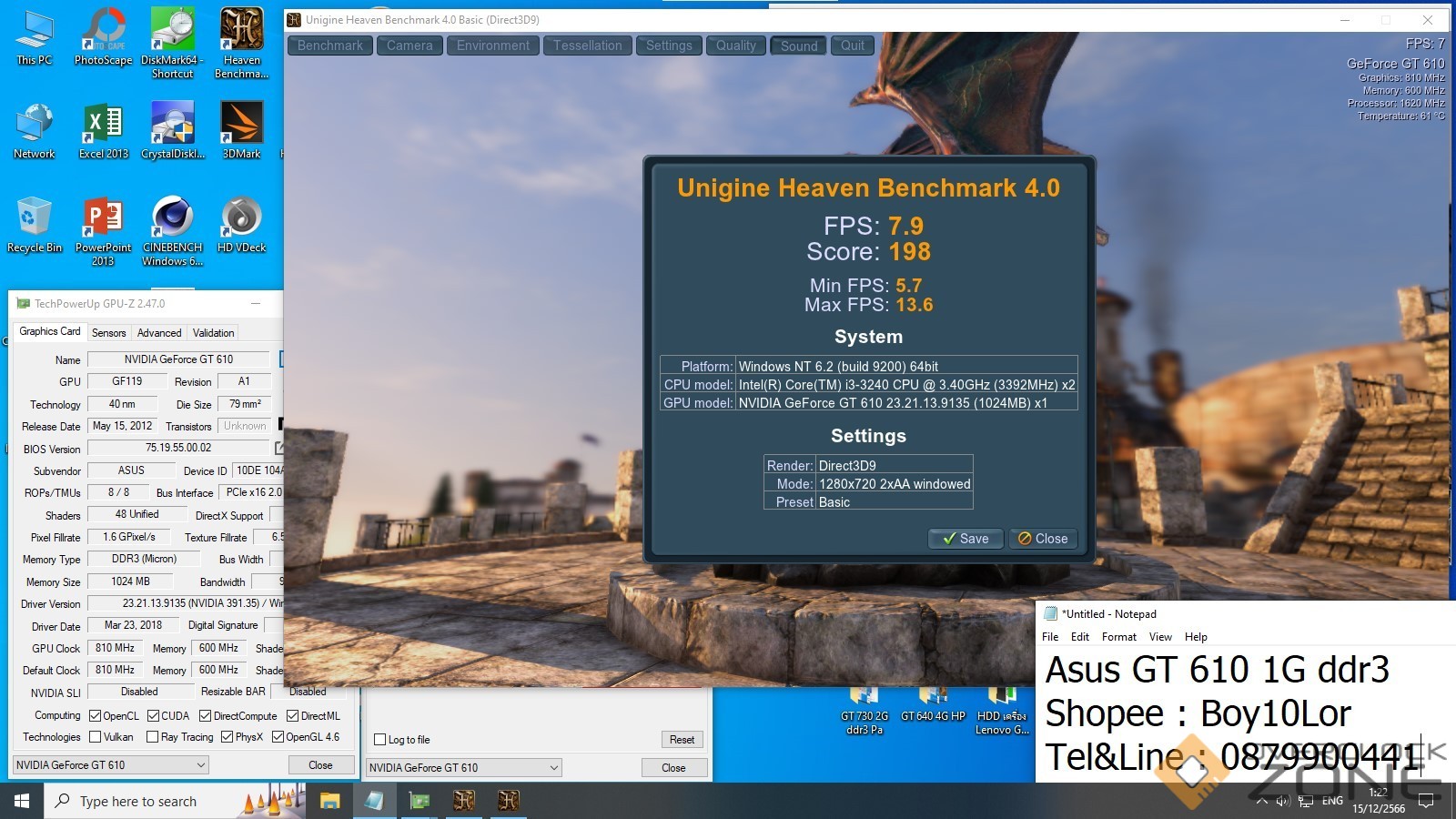Start the Heaven Benchmark button

click(x=330, y=45)
